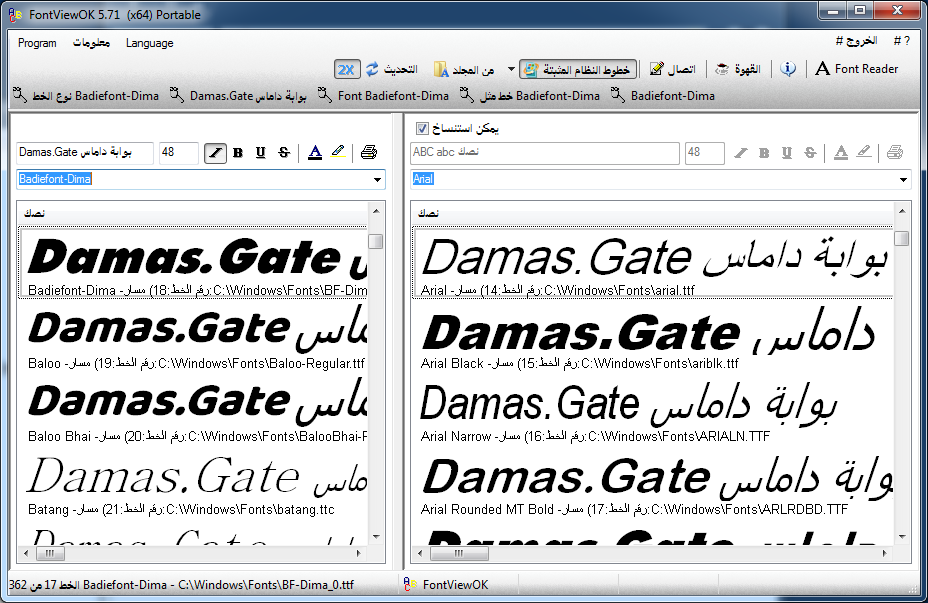The width and height of the screenshot is (928, 603).
Task: Click left list column header نصك
Action: [x=193, y=213]
